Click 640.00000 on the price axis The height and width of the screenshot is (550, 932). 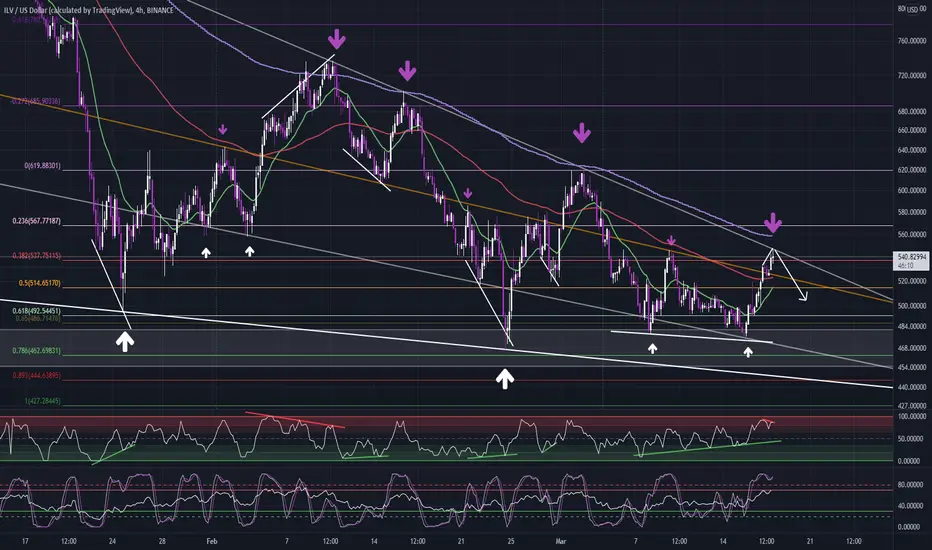912,150
